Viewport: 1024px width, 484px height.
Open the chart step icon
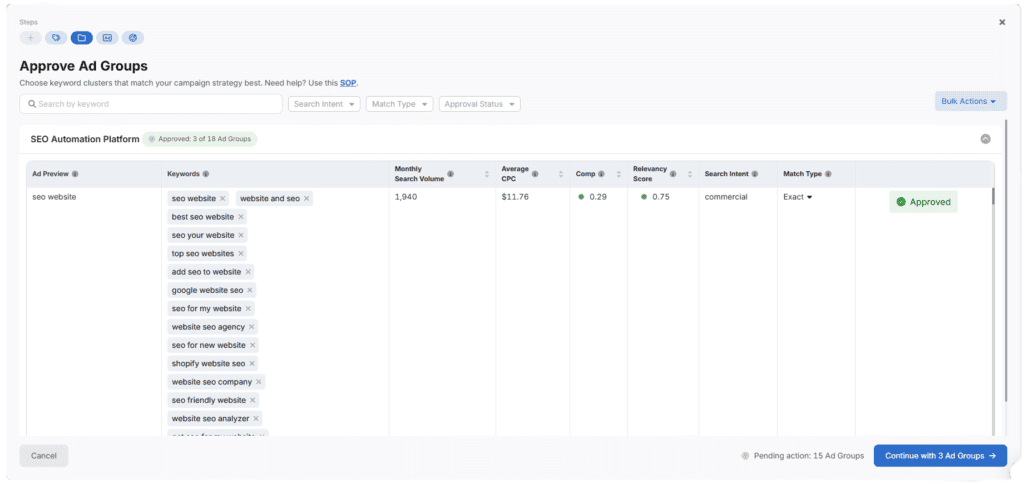point(133,38)
